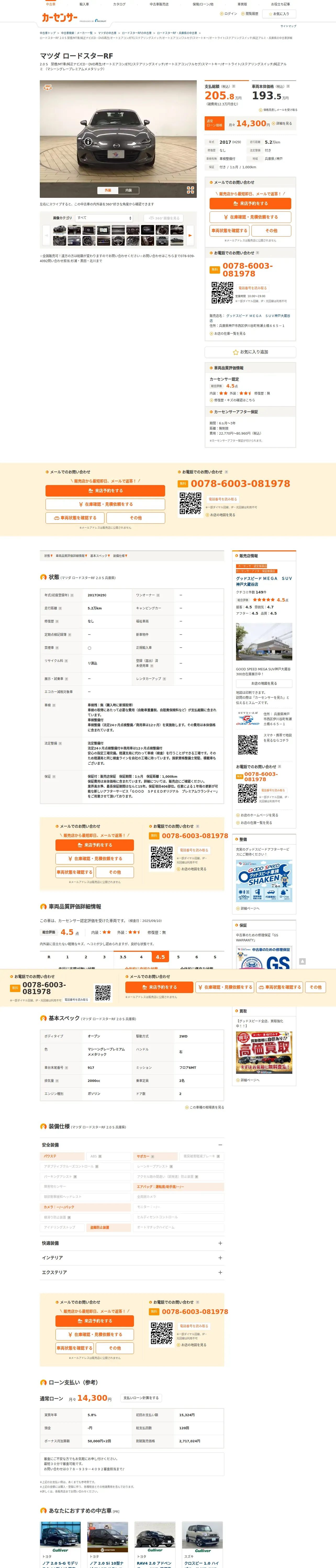Open the トヨタ RAV4 2.0 recommended car card
The height and width of the screenshot is (1568, 336).
(x=155, y=1544)
